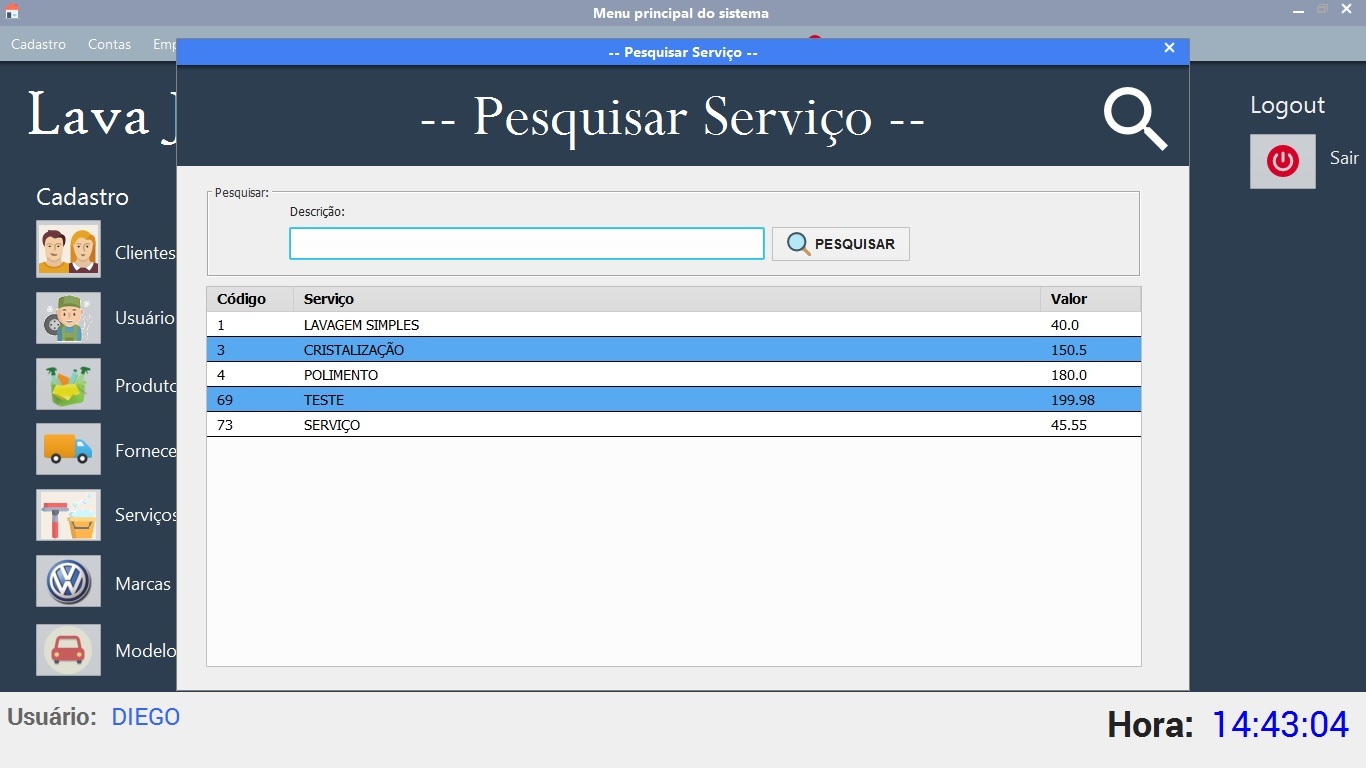1366x768 pixels.
Task: Sort the table by Serviço column
Action: pos(667,299)
